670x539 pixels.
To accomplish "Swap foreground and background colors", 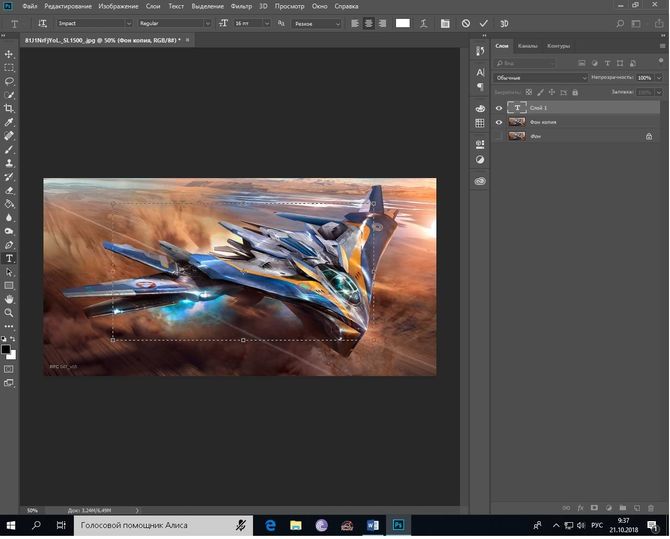I will click(x=13, y=339).
